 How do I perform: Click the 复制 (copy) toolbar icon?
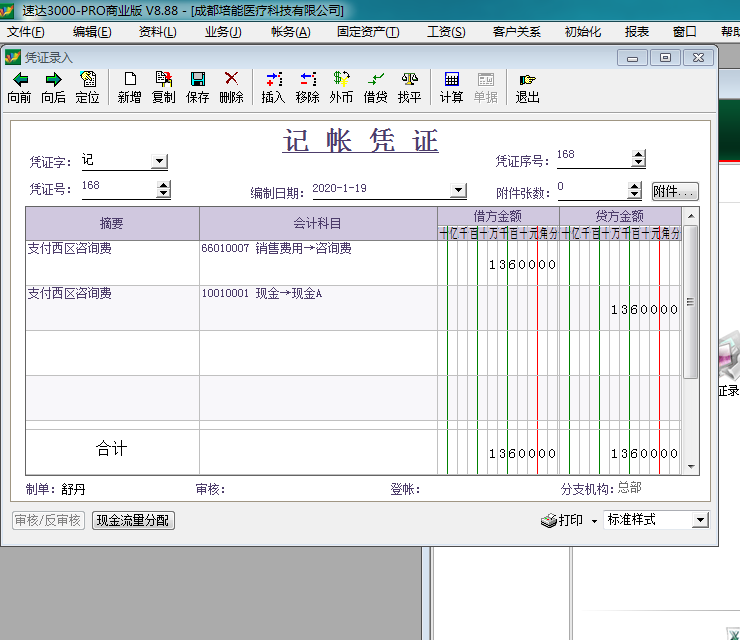[x=163, y=80]
